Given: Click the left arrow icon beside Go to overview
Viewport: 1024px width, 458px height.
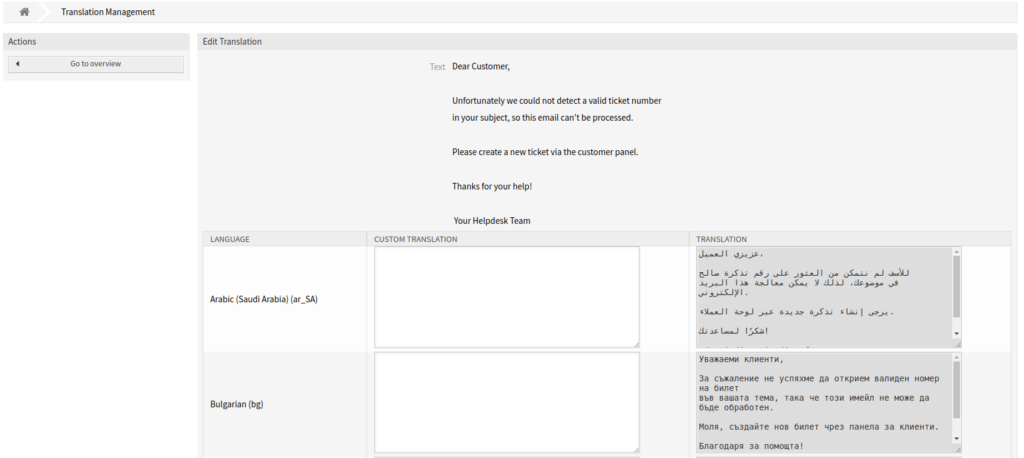Looking at the screenshot, I should [x=18, y=64].
